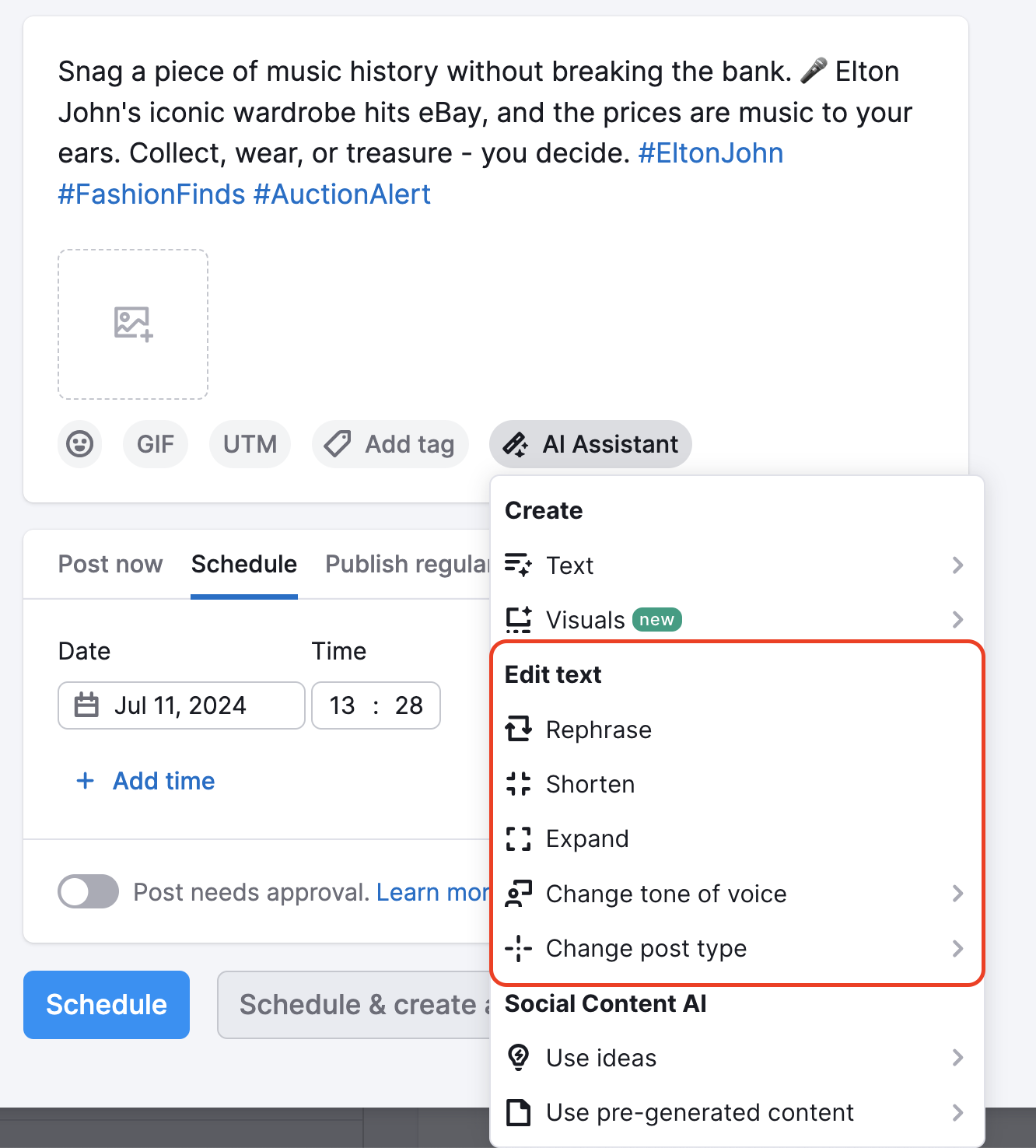Click the Shorten text icon
Screen dimensions: 1036x1148
pos(518,784)
